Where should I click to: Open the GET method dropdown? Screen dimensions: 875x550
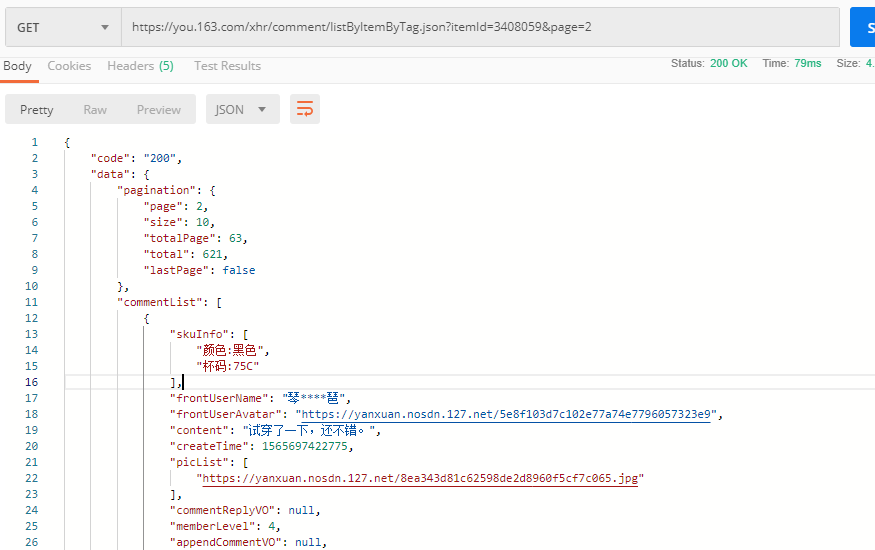[63, 27]
